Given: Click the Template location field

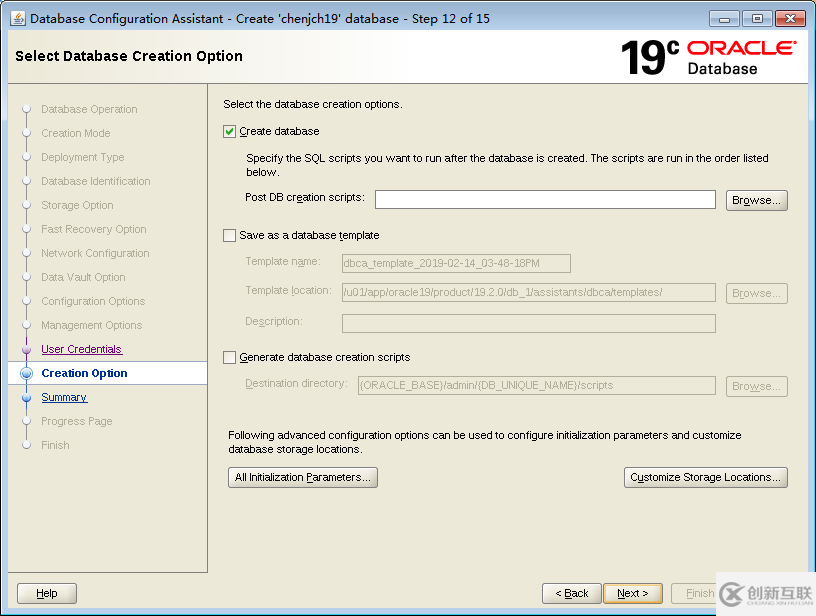Looking at the screenshot, I should (528, 292).
